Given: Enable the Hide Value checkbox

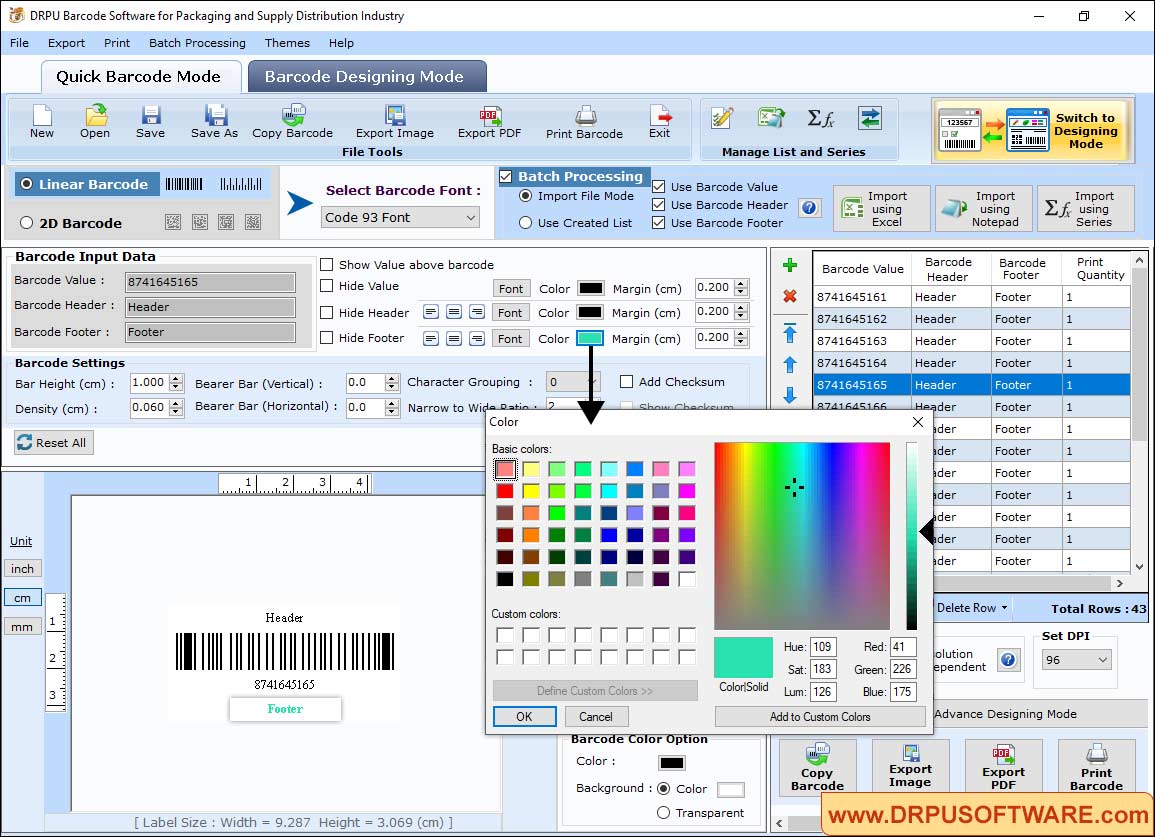Looking at the screenshot, I should pyautogui.click(x=326, y=286).
